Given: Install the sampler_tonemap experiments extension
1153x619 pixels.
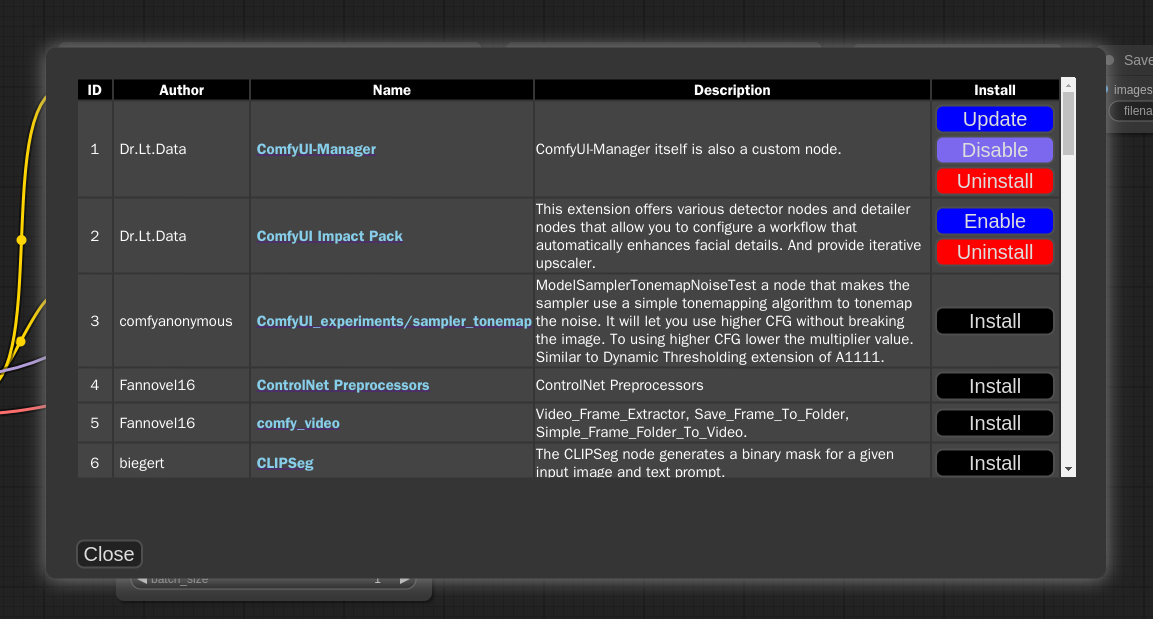Looking at the screenshot, I should [994, 320].
